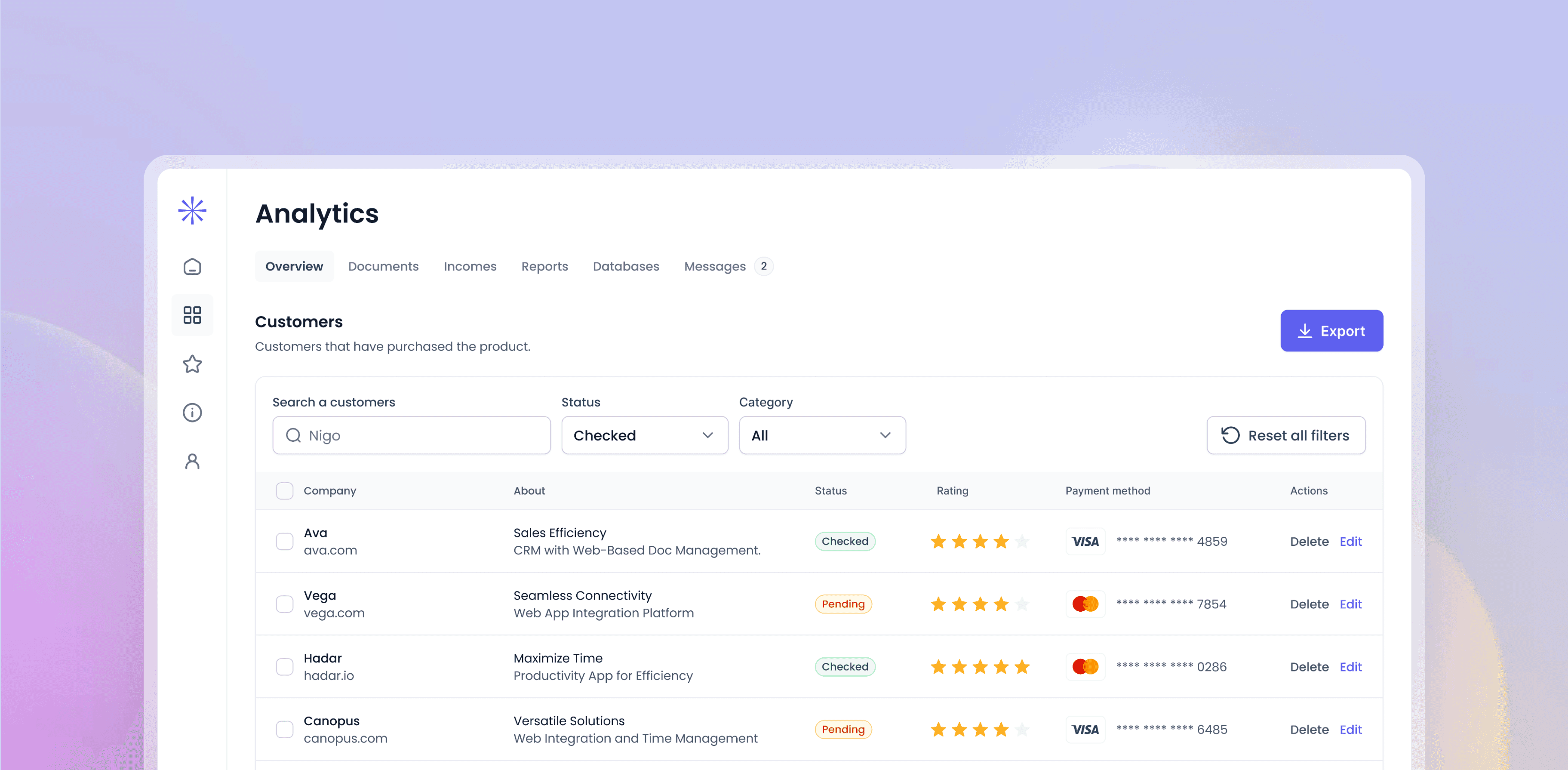Toggle the select-all Company header checkbox
The height and width of the screenshot is (770, 1568).
click(x=284, y=491)
